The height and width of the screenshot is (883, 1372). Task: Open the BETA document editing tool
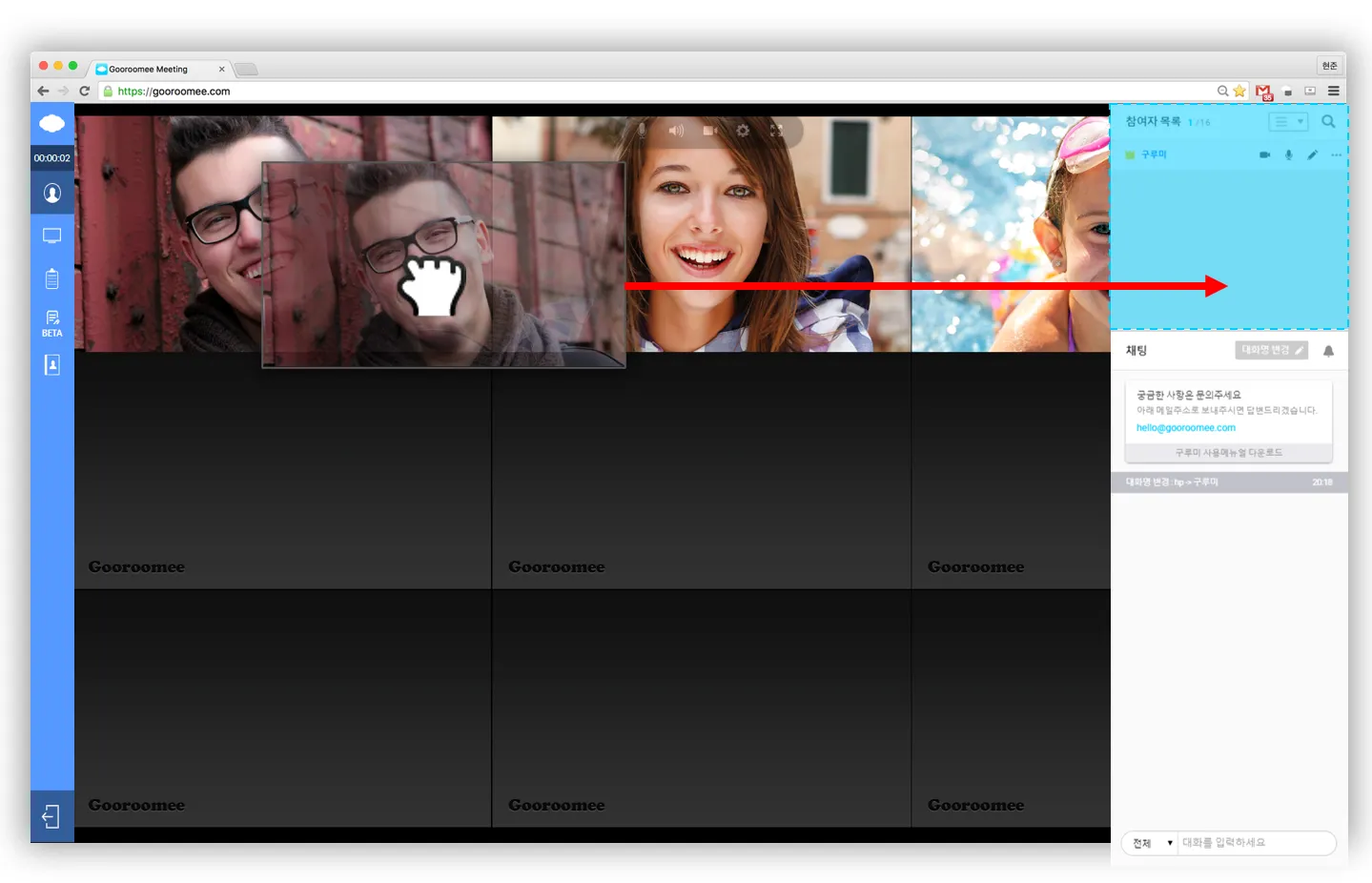tap(51, 323)
